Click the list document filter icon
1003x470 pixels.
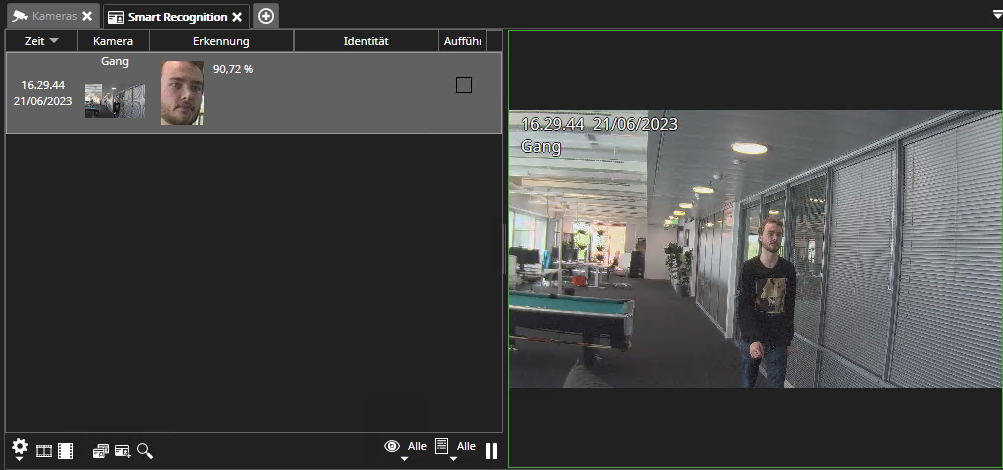441,446
